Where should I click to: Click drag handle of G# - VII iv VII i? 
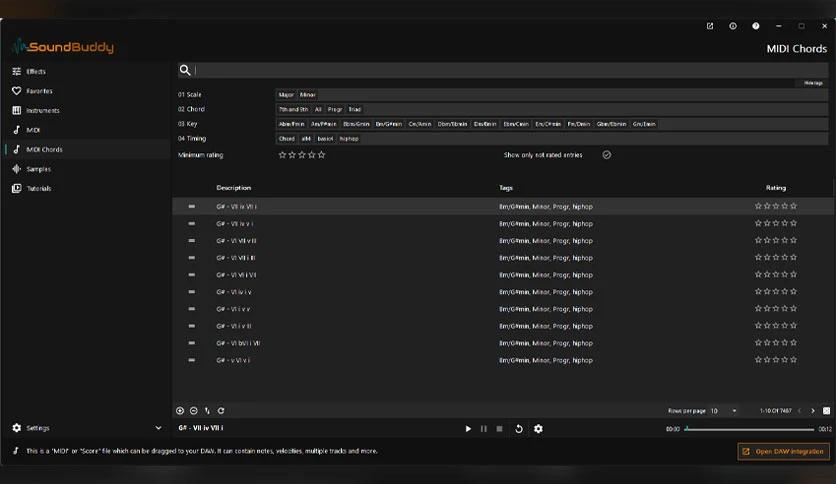click(x=191, y=206)
